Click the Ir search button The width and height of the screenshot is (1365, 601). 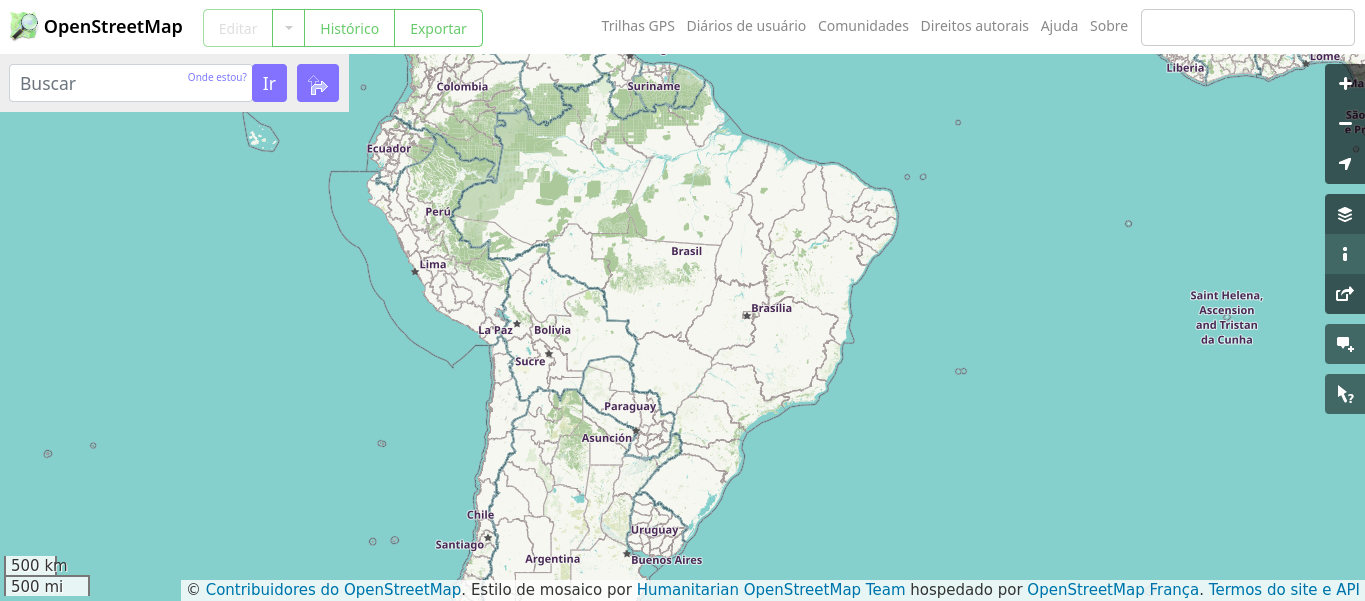(x=269, y=83)
